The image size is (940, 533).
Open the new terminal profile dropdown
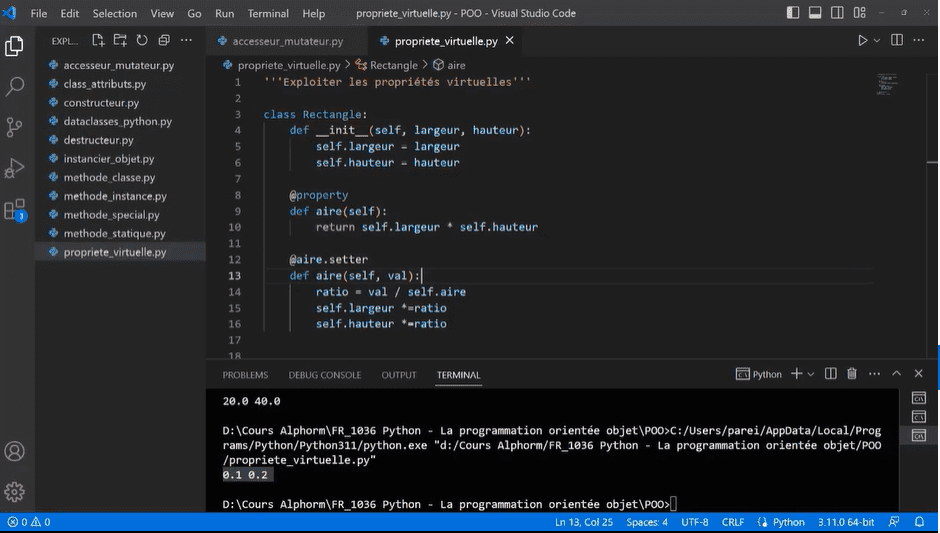pos(811,374)
